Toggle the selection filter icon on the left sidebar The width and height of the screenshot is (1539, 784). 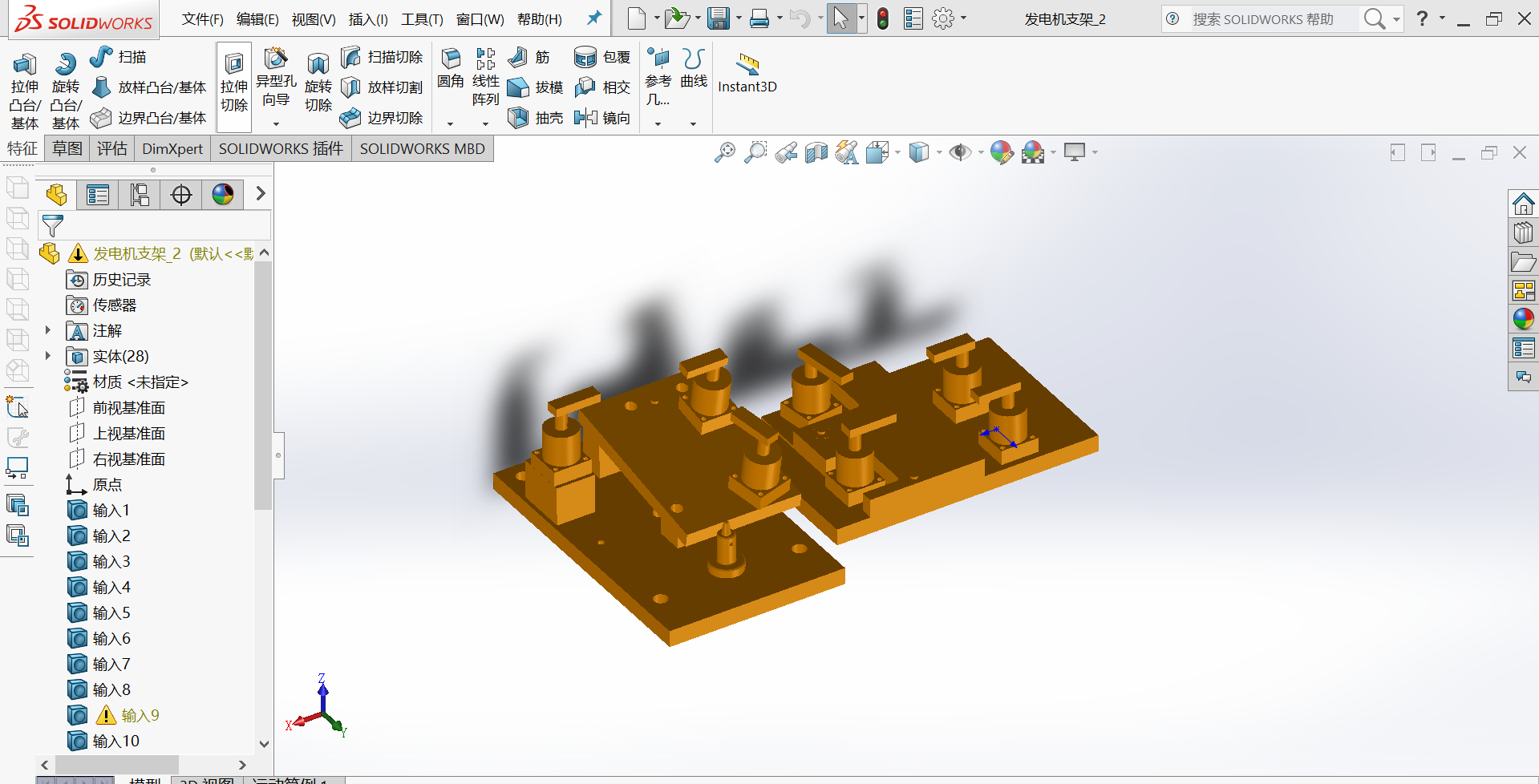pyautogui.click(x=18, y=407)
